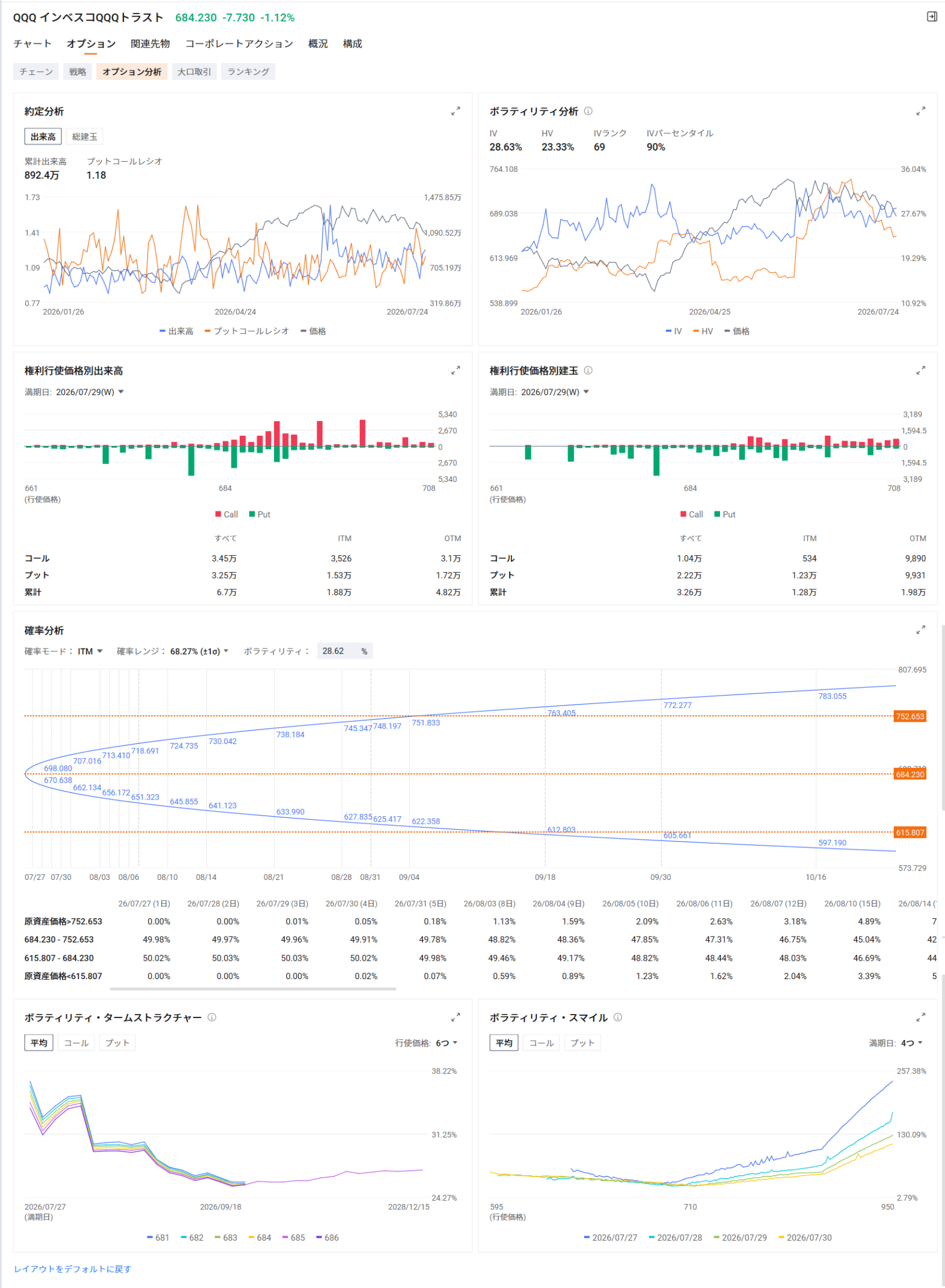Open the 関連先物 tab
The height and width of the screenshot is (1288, 945).
coord(151,44)
